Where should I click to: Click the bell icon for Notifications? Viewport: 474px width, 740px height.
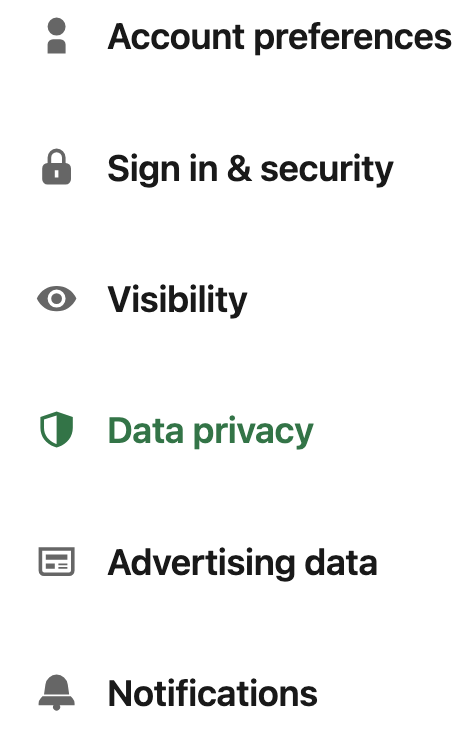tap(57, 692)
